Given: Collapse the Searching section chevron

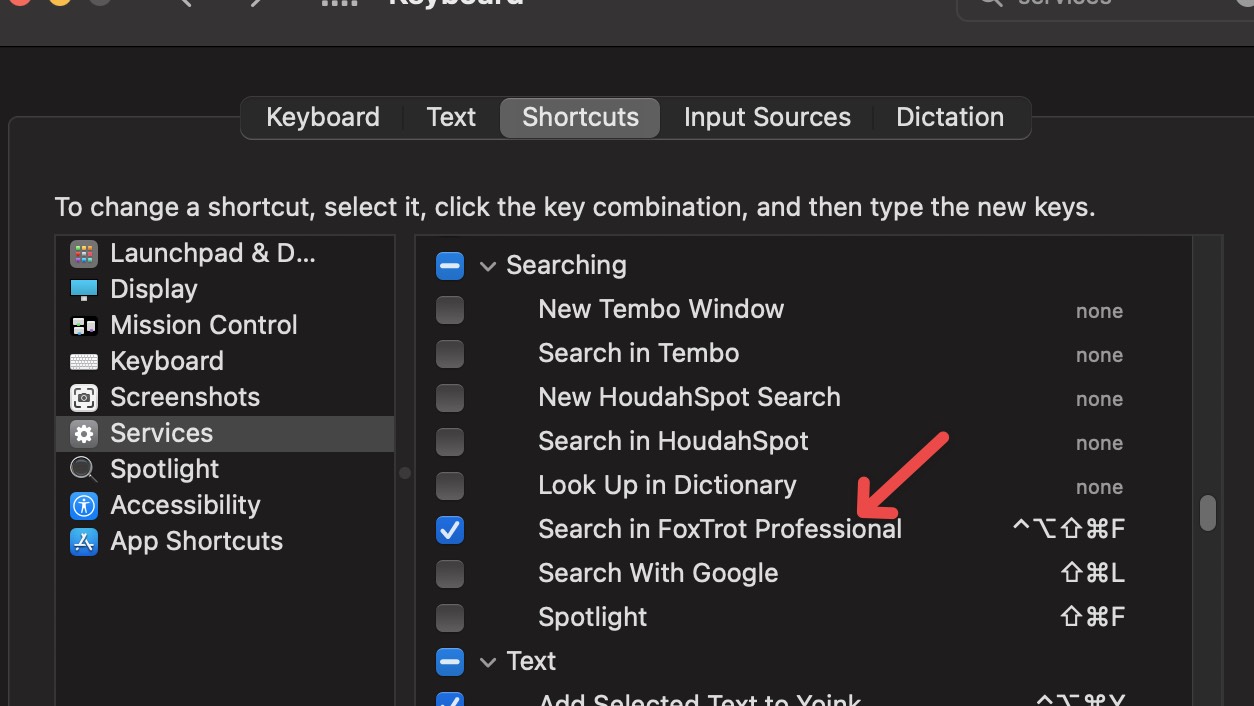Looking at the screenshot, I should pyautogui.click(x=488, y=266).
